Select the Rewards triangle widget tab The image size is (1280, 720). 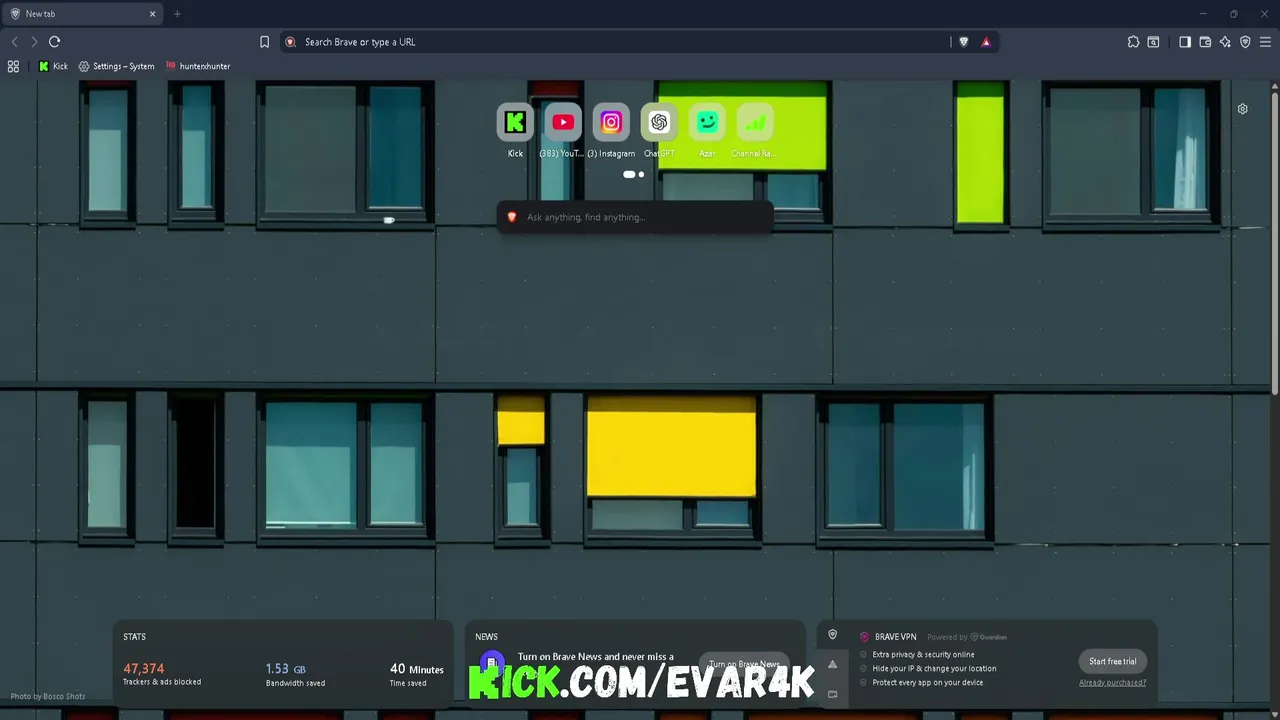[x=832, y=664]
